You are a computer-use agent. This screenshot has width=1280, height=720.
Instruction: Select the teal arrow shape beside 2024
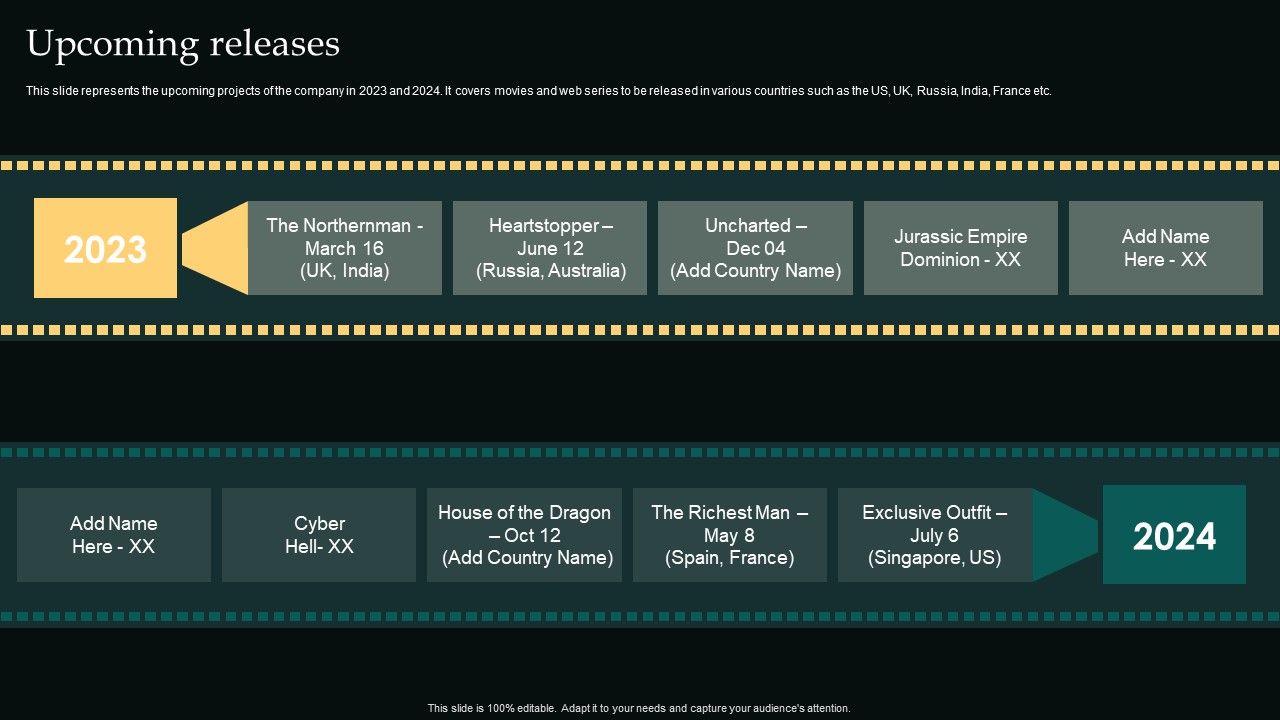click(x=1065, y=535)
